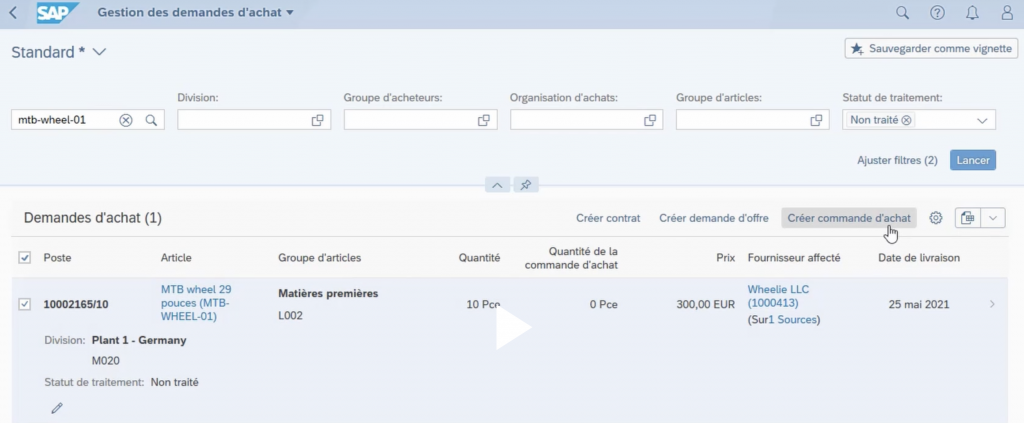Click the pencil edit icon in row
Viewport: 1024px width, 423px height.
57,408
